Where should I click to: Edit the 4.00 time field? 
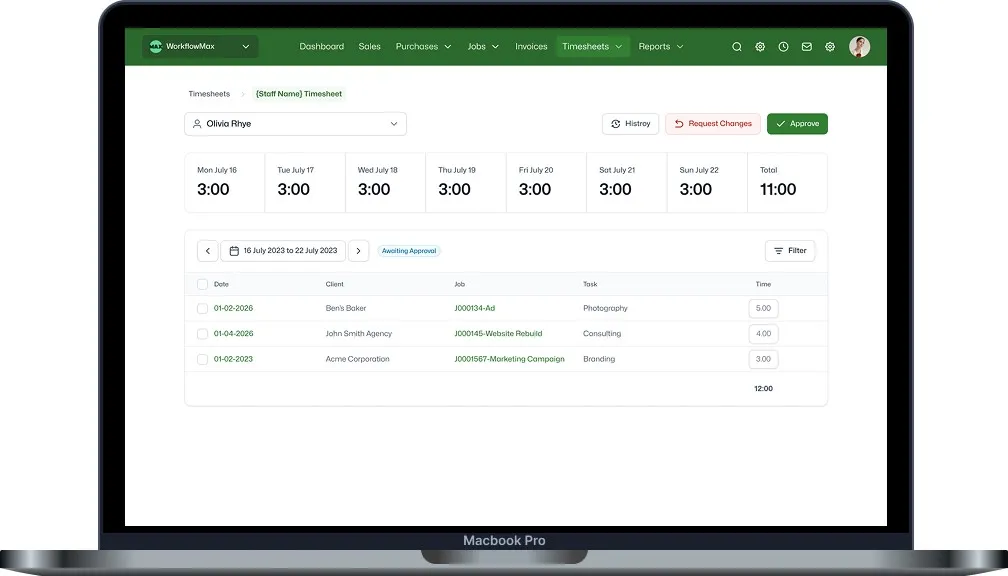point(763,334)
